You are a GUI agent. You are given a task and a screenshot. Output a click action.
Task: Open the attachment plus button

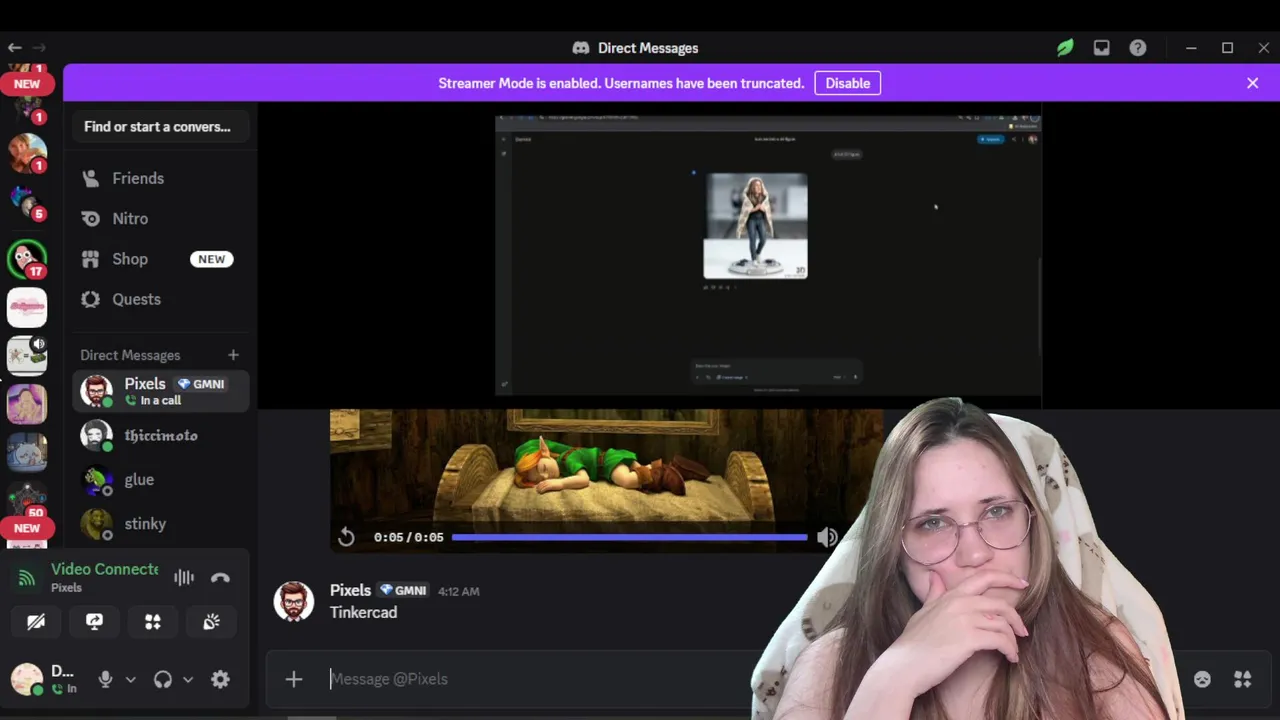point(294,679)
